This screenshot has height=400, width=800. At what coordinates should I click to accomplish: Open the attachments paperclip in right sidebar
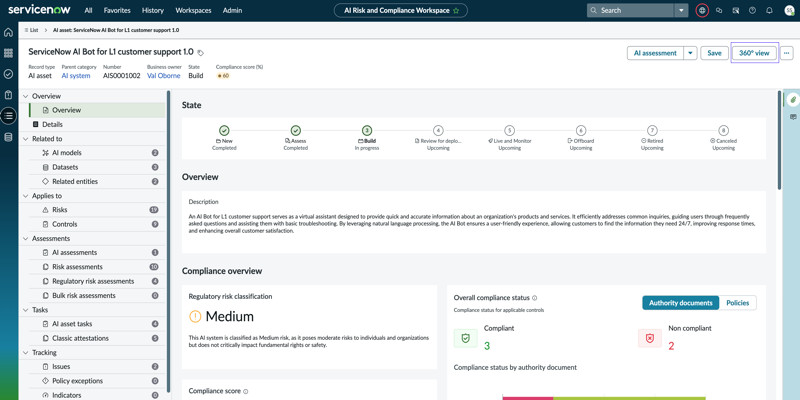[792, 100]
